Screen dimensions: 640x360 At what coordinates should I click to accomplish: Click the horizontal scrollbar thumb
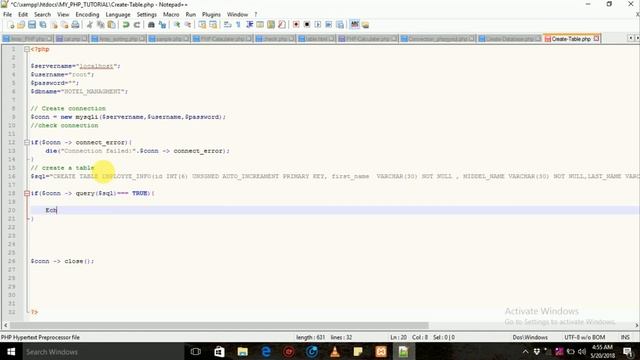219,325
